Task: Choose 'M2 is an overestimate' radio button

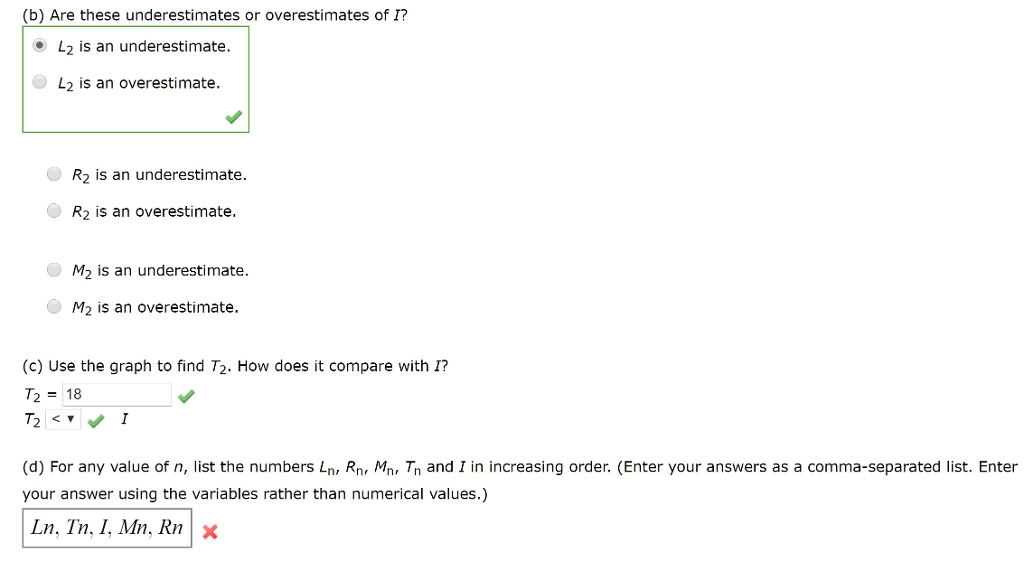Action: click(54, 307)
